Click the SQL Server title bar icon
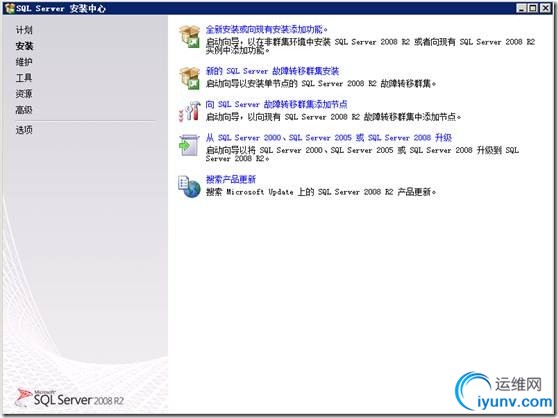The height and width of the screenshot is (418, 558). pyautogui.click(x=10, y=8)
